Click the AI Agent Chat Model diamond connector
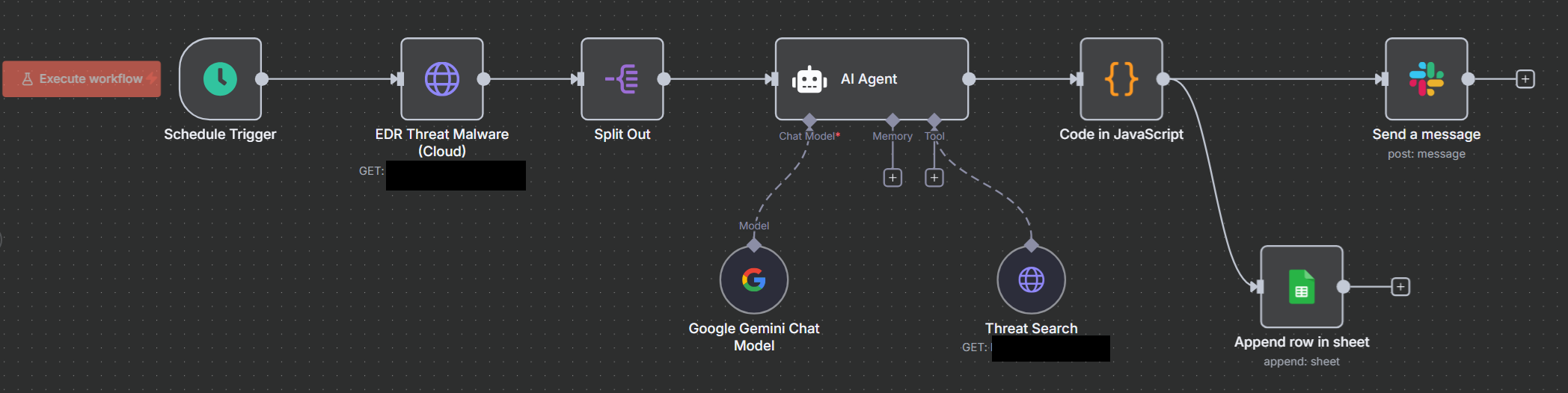Viewport: 1568px width, 393px height. click(809, 120)
